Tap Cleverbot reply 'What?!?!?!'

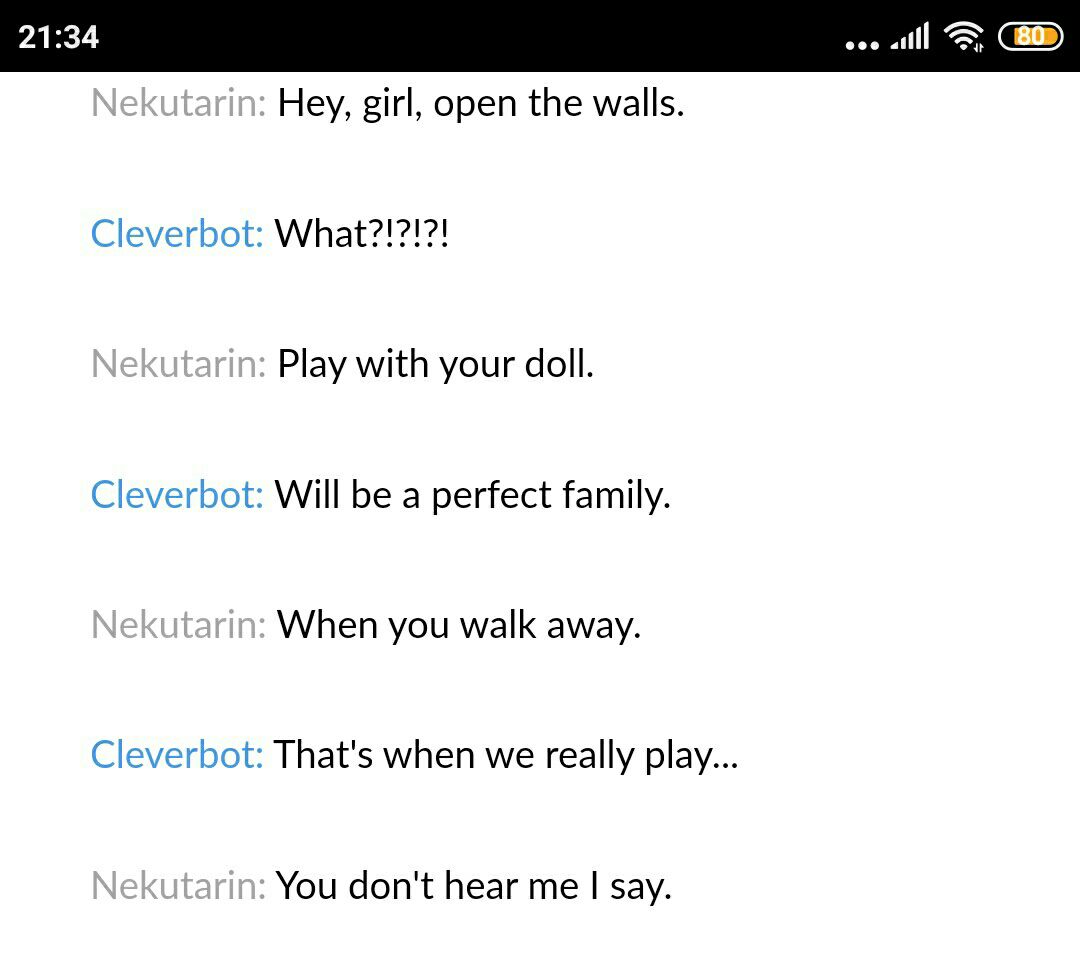pos(362,233)
